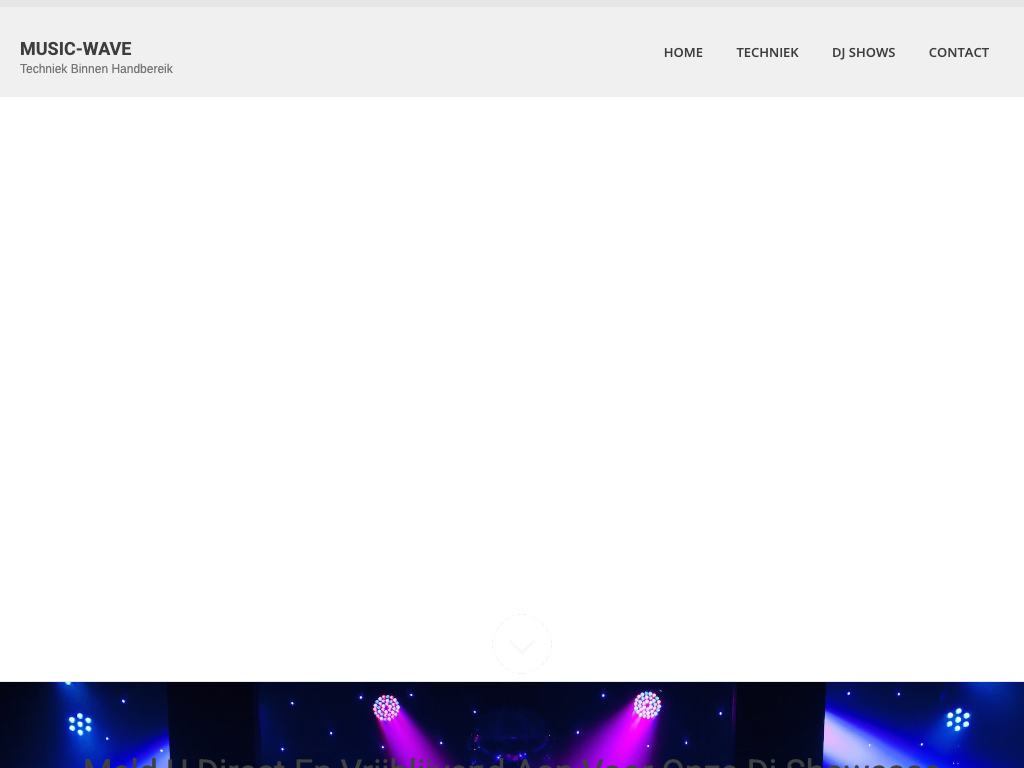Go to the TECHNIEK menu page
The height and width of the screenshot is (768, 1024).
[x=767, y=52]
